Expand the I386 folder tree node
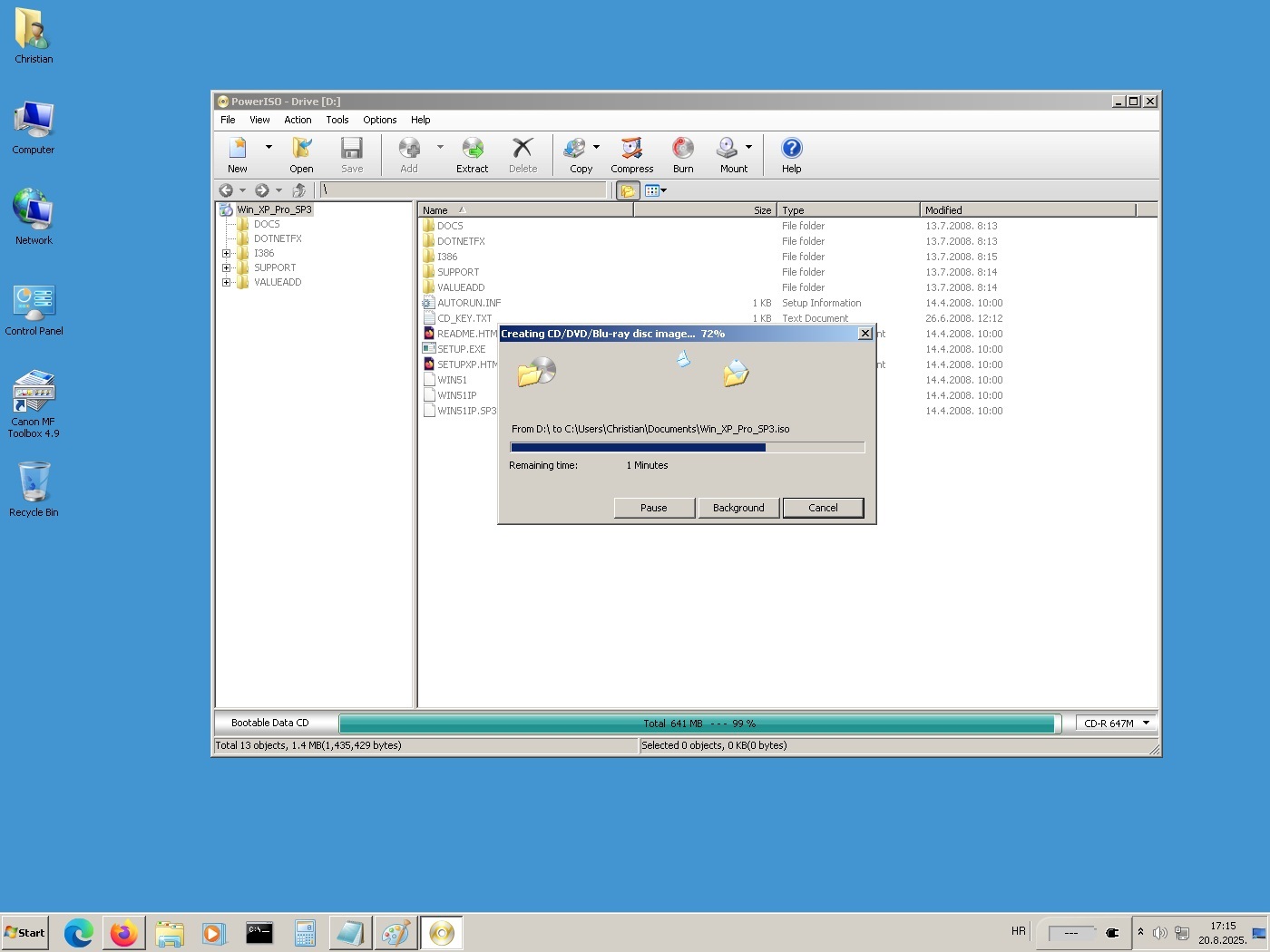This screenshot has width=1270, height=952. [x=226, y=254]
